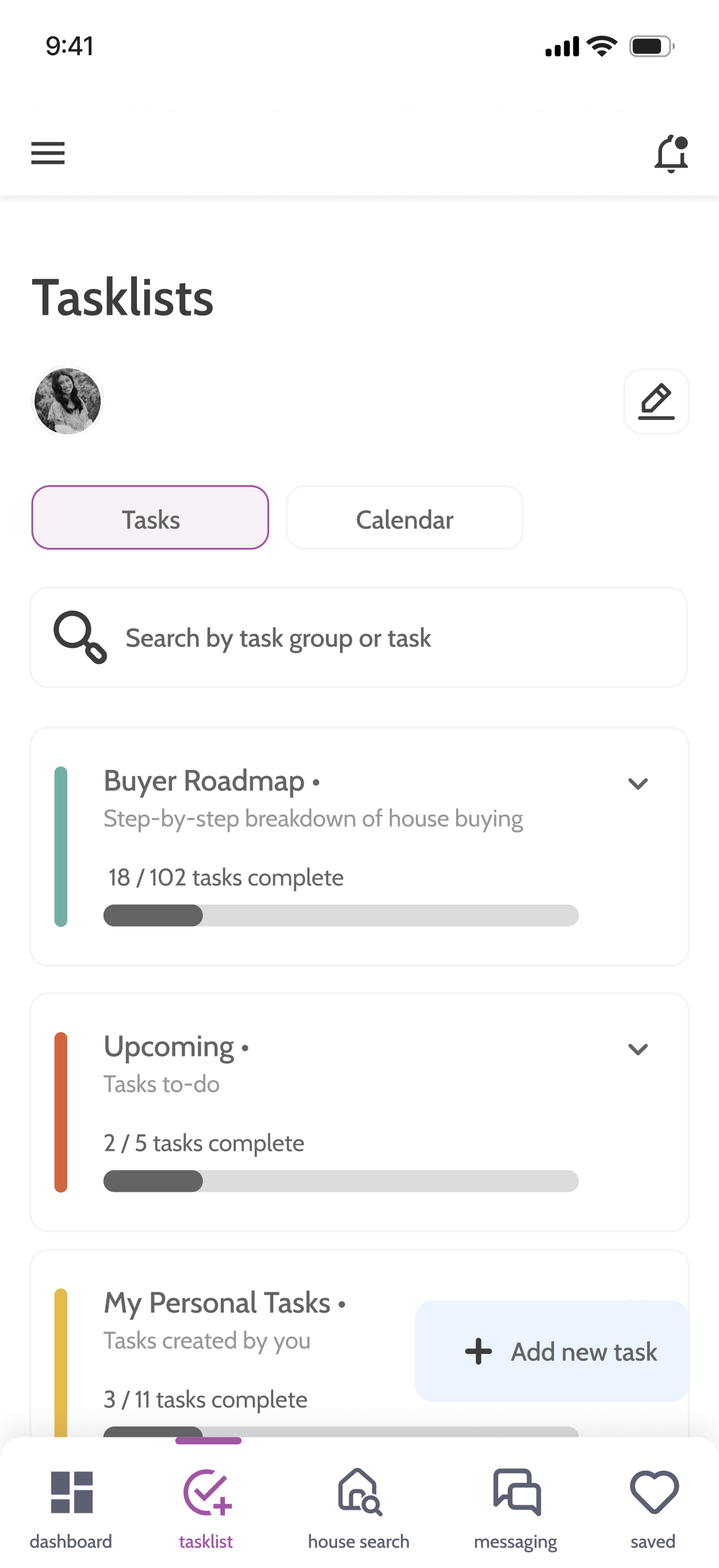Screen dimensions: 719x1568
Task: Click the Add new task button
Action: pyautogui.click(x=552, y=1350)
